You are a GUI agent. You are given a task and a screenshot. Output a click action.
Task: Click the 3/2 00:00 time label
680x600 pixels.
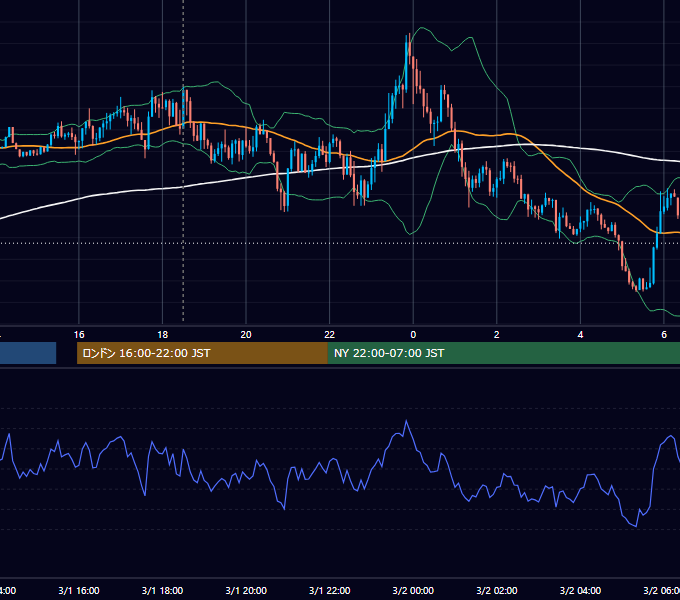(413, 590)
